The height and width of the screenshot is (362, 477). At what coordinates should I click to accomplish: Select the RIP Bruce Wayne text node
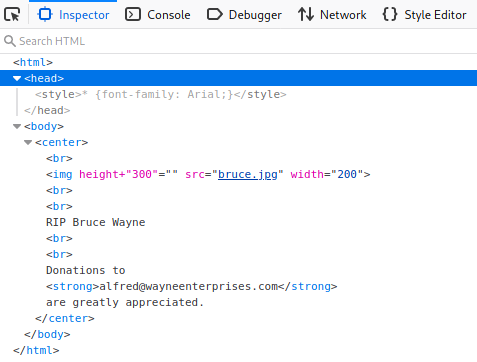pos(96,222)
